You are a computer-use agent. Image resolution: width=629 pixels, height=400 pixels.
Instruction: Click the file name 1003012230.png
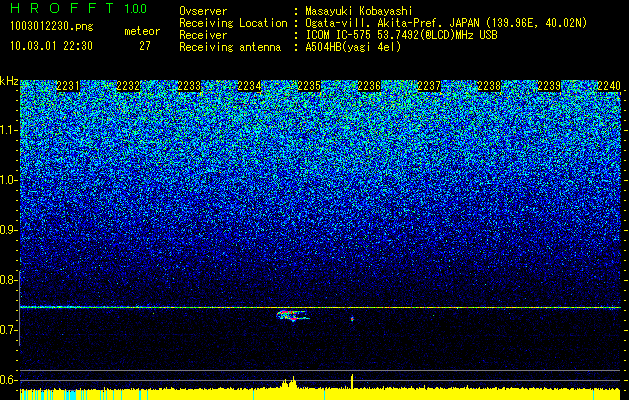52,26
